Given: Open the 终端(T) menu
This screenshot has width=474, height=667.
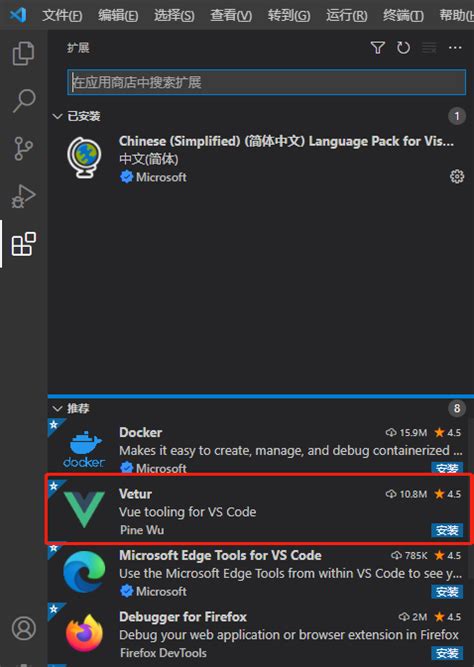Looking at the screenshot, I should [403, 16].
